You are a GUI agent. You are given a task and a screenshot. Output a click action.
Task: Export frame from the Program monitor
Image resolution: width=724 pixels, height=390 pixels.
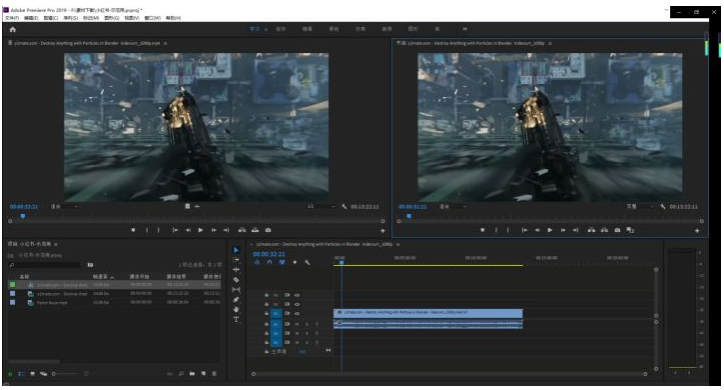pos(617,230)
